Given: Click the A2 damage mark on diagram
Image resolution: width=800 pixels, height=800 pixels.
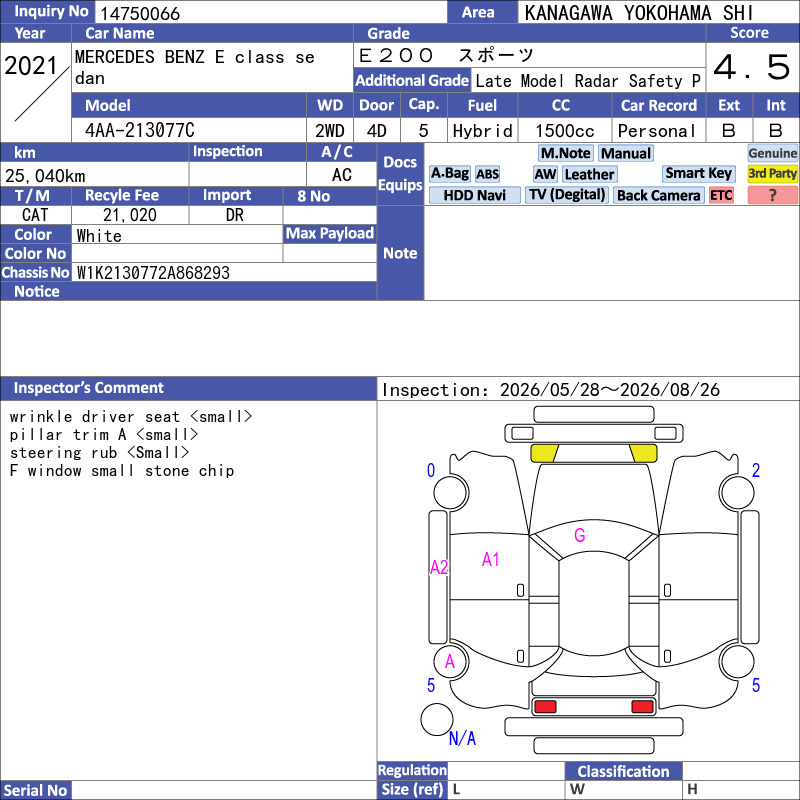Looking at the screenshot, I should click(x=439, y=567).
